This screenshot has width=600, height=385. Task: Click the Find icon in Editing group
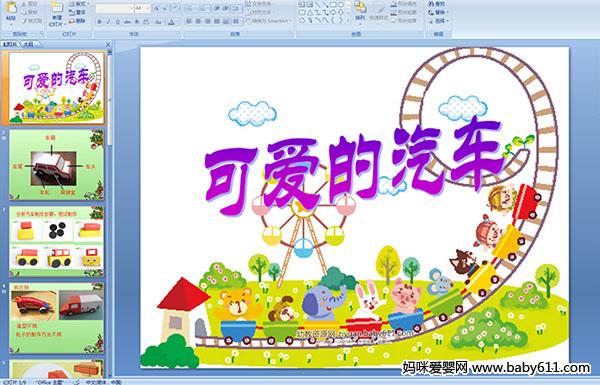coord(437,4)
